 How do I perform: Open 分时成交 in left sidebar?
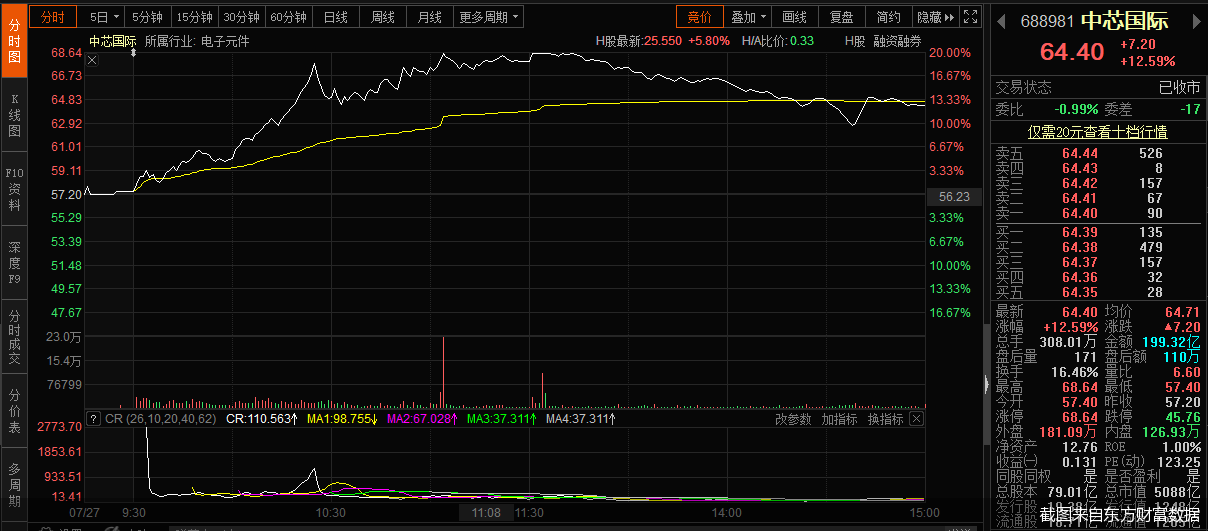pos(14,338)
